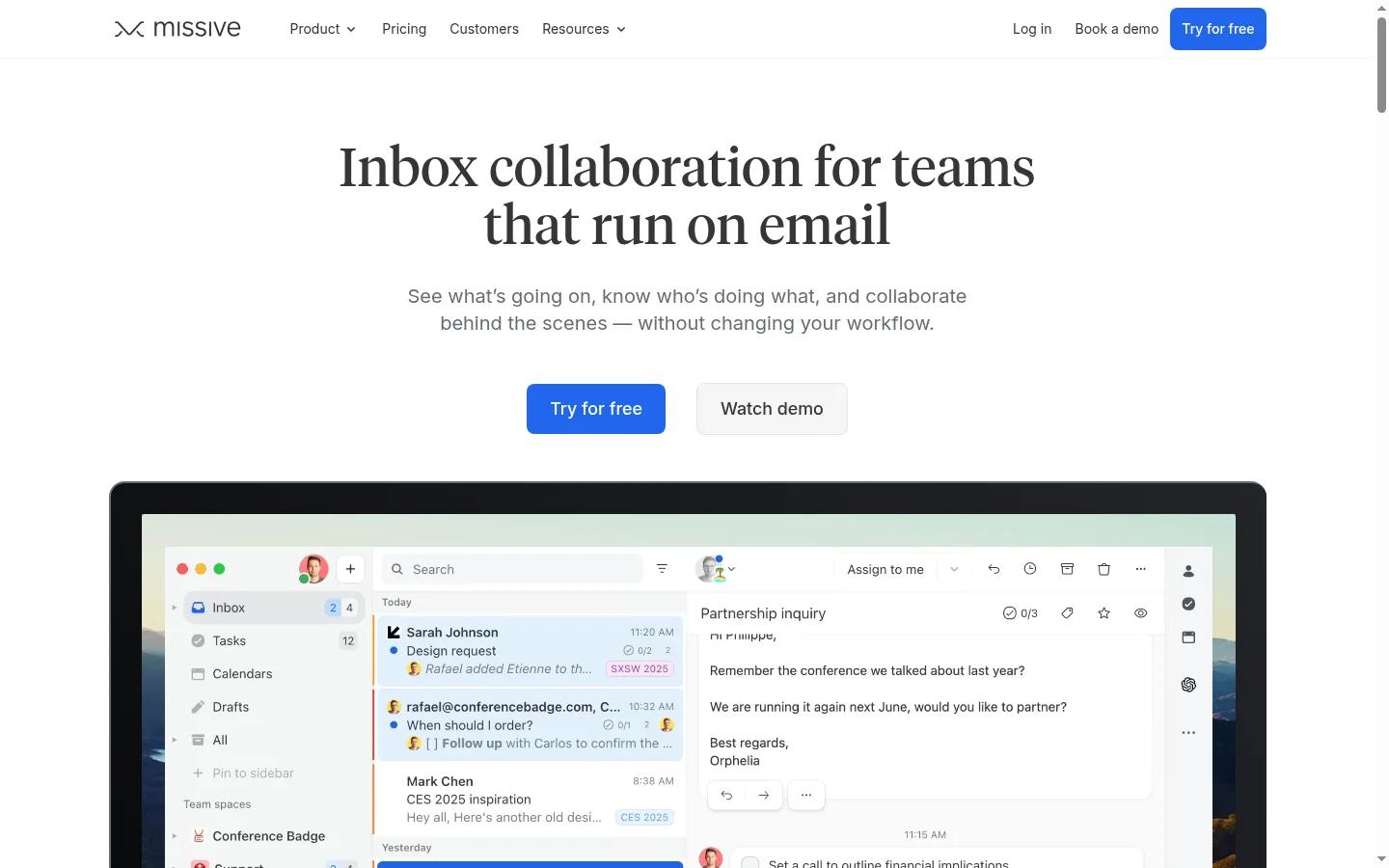Expand the All tree arrow
The image size is (1389, 868).
pos(174,740)
